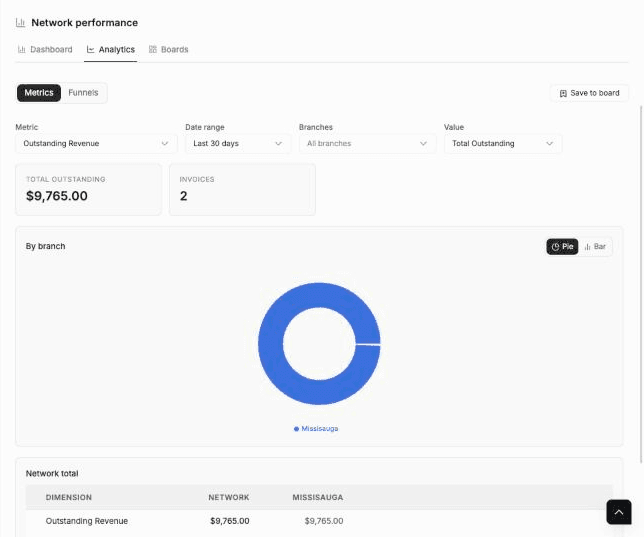Click the Network performance chart icon
Image resolution: width=644 pixels, height=537 pixels.
pos(21,23)
